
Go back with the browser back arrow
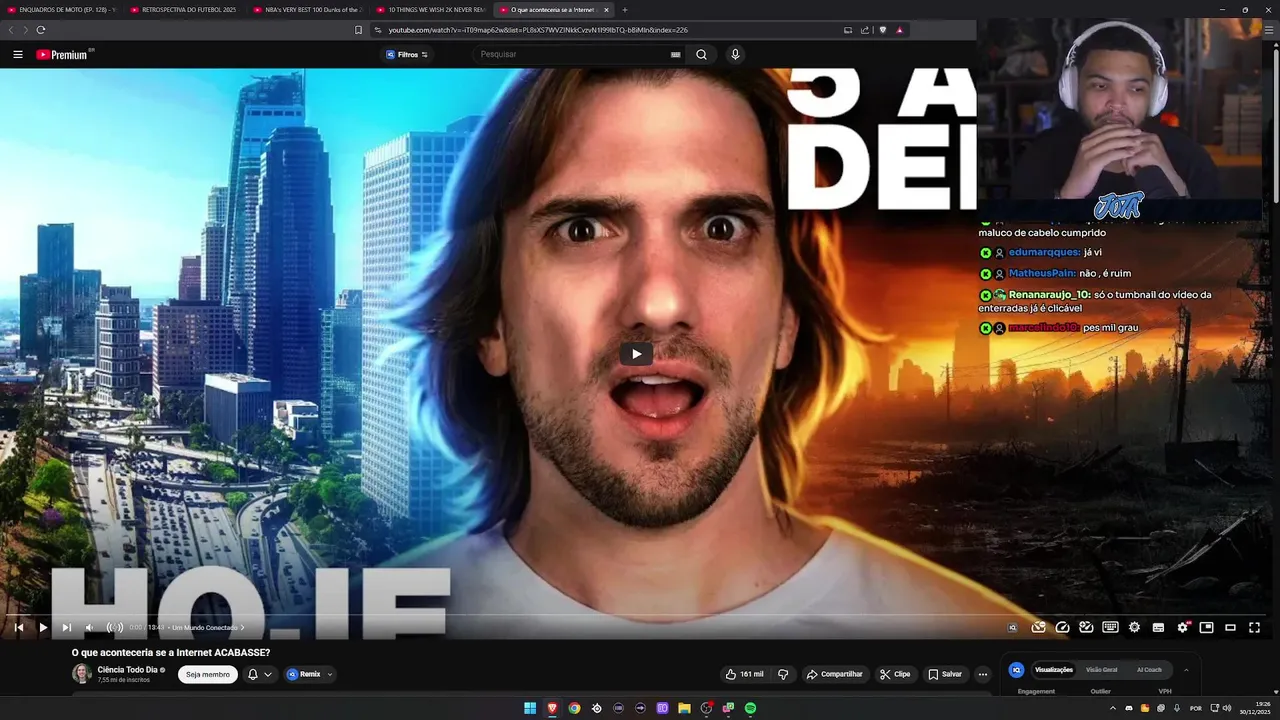[x=11, y=30]
